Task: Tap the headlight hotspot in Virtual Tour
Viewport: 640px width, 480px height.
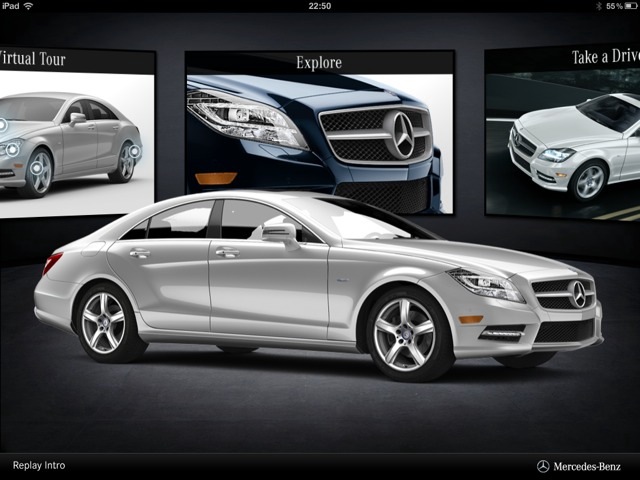Action: point(12,149)
